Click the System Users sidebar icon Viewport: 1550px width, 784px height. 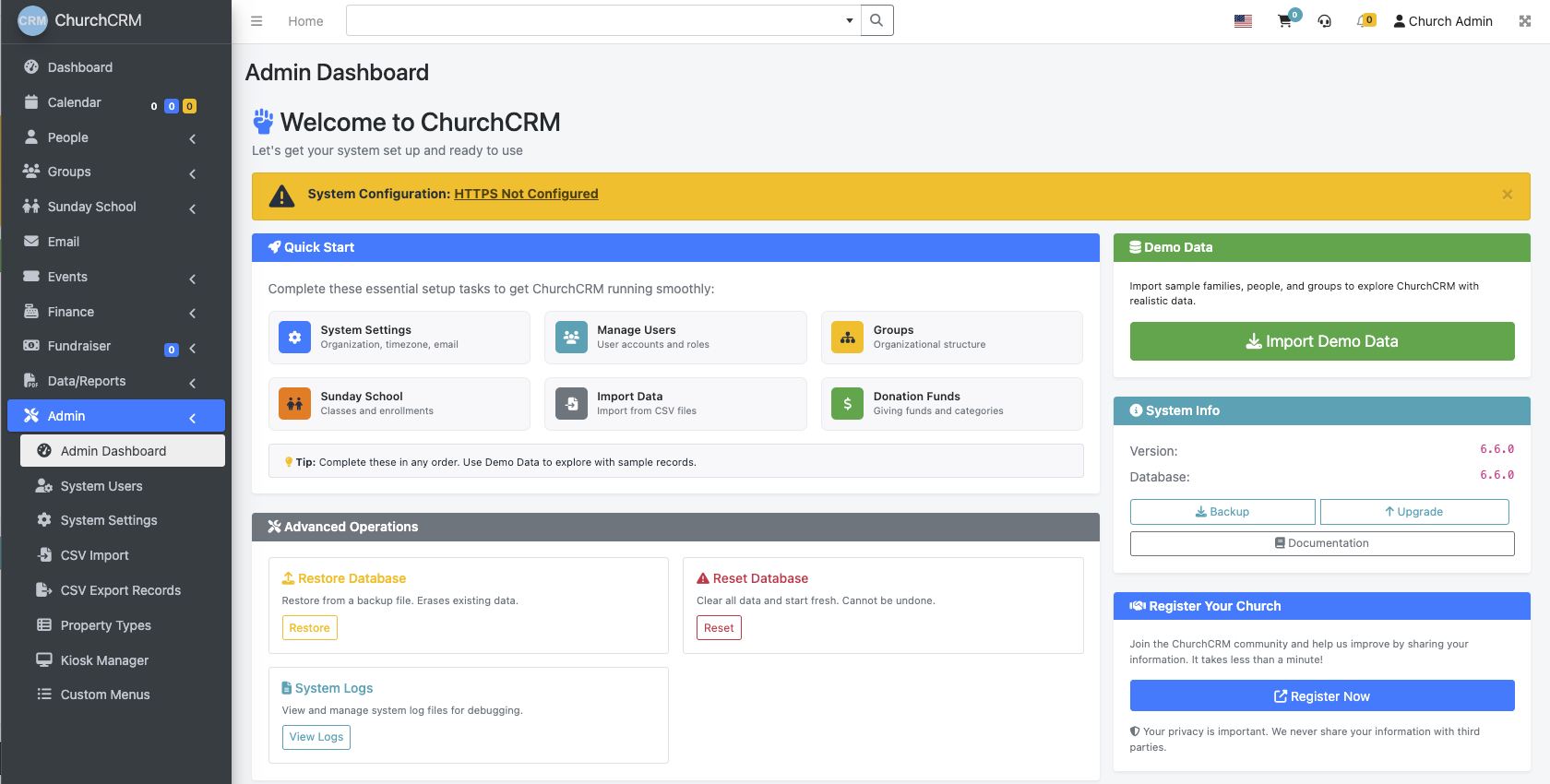(x=44, y=486)
